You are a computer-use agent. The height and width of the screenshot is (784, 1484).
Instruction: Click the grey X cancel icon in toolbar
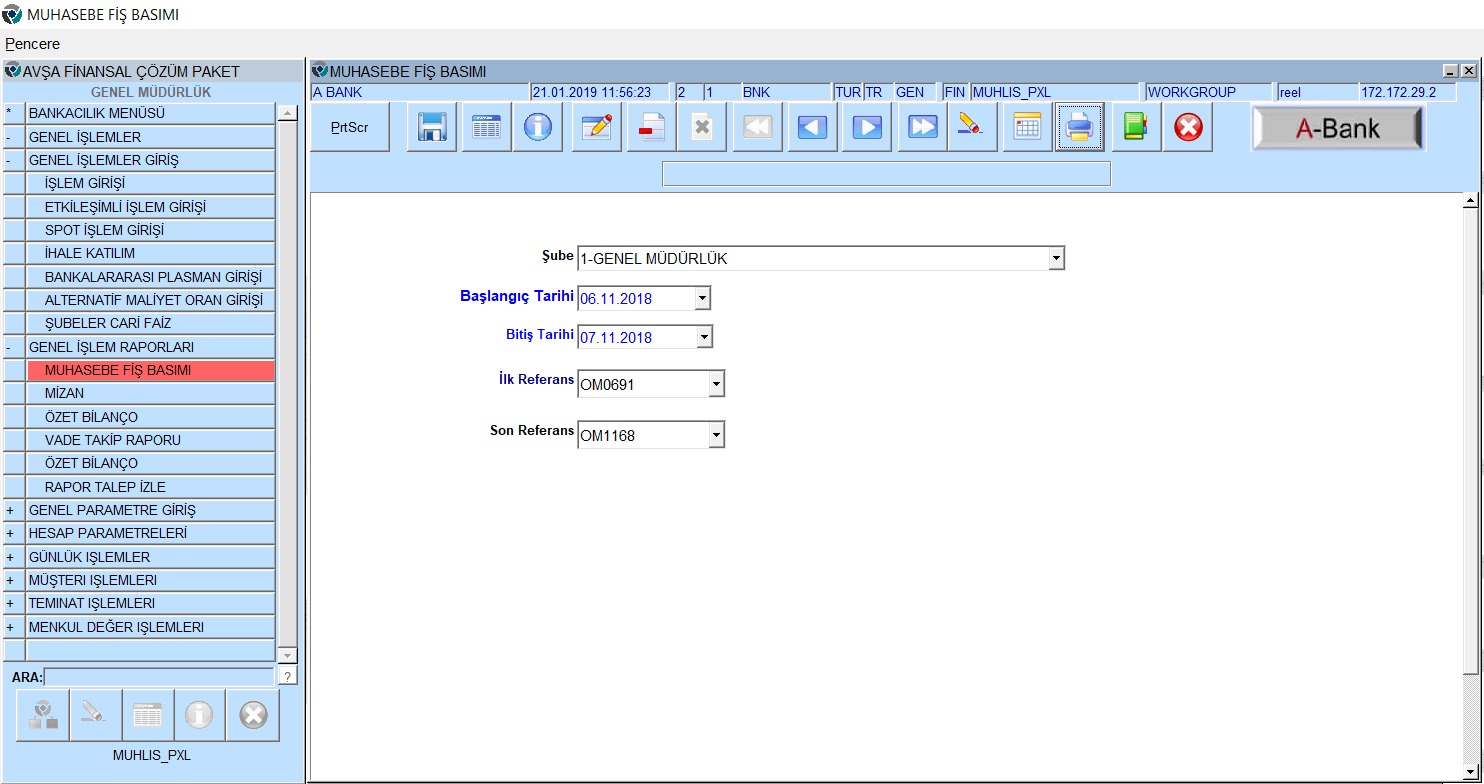point(702,128)
